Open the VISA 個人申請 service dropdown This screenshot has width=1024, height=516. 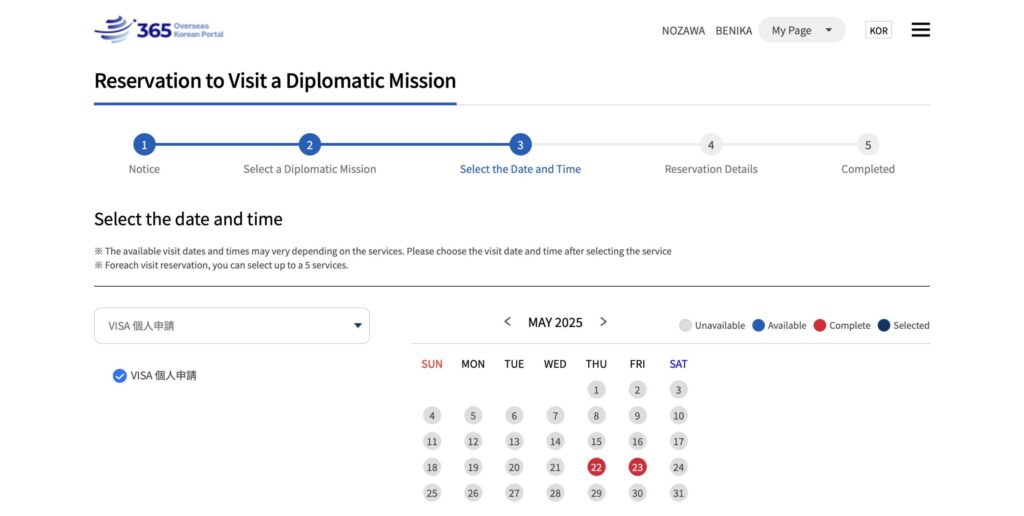pyautogui.click(x=232, y=325)
